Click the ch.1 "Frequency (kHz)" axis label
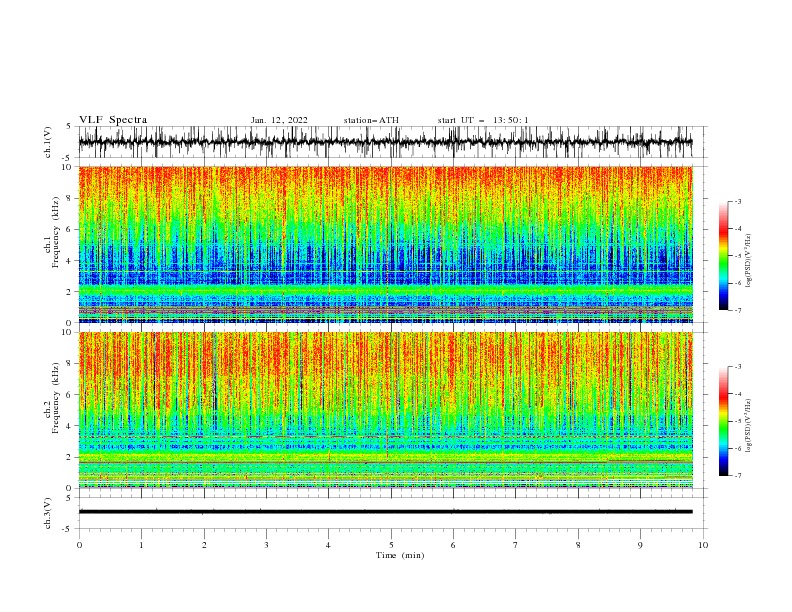This screenshot has width=792, height=612. pyautogui.click(x=56, y=233)
